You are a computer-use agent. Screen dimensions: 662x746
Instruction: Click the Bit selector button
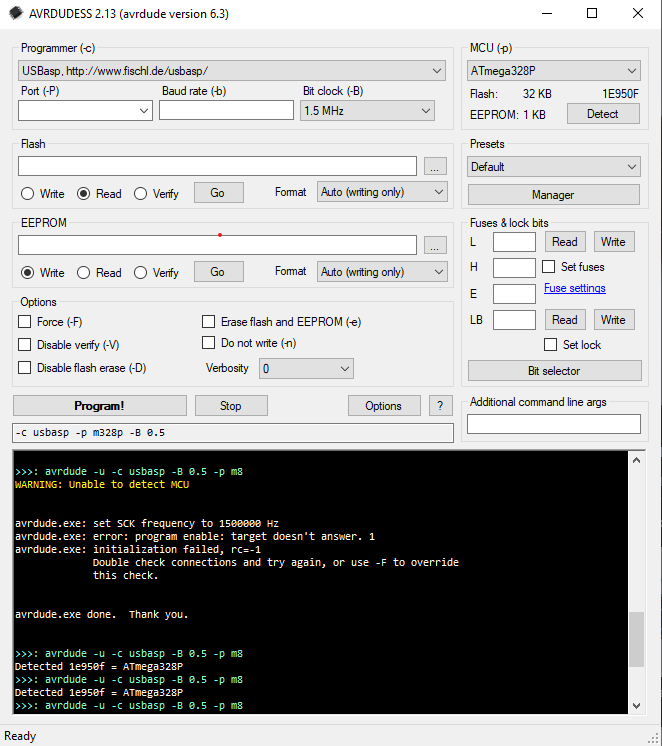point(554,371)
